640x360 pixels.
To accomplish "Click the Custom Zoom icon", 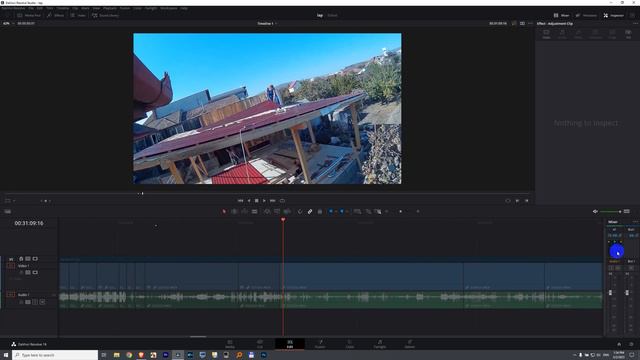I will pyautogui.click(x=378, y=211).
